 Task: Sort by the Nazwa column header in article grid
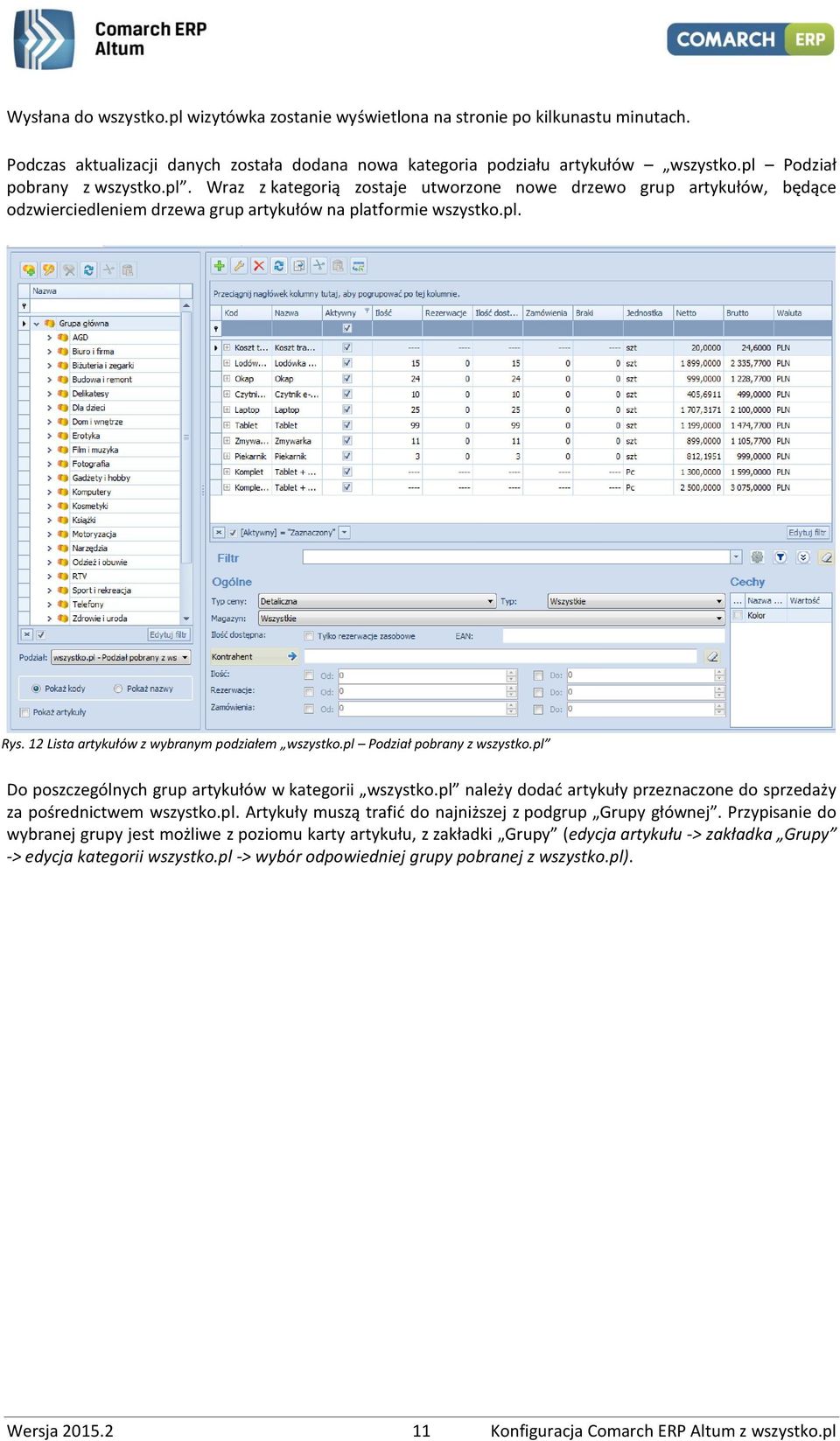[x=297, y=312]
